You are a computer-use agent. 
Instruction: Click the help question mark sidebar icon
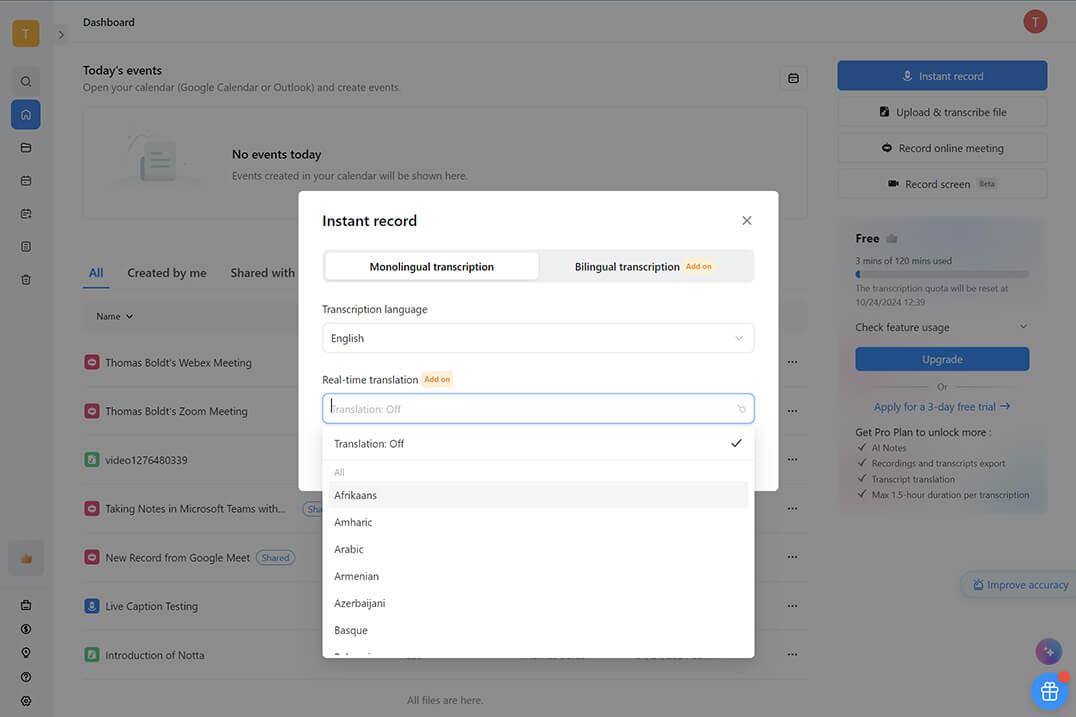[x=25, y=677]
